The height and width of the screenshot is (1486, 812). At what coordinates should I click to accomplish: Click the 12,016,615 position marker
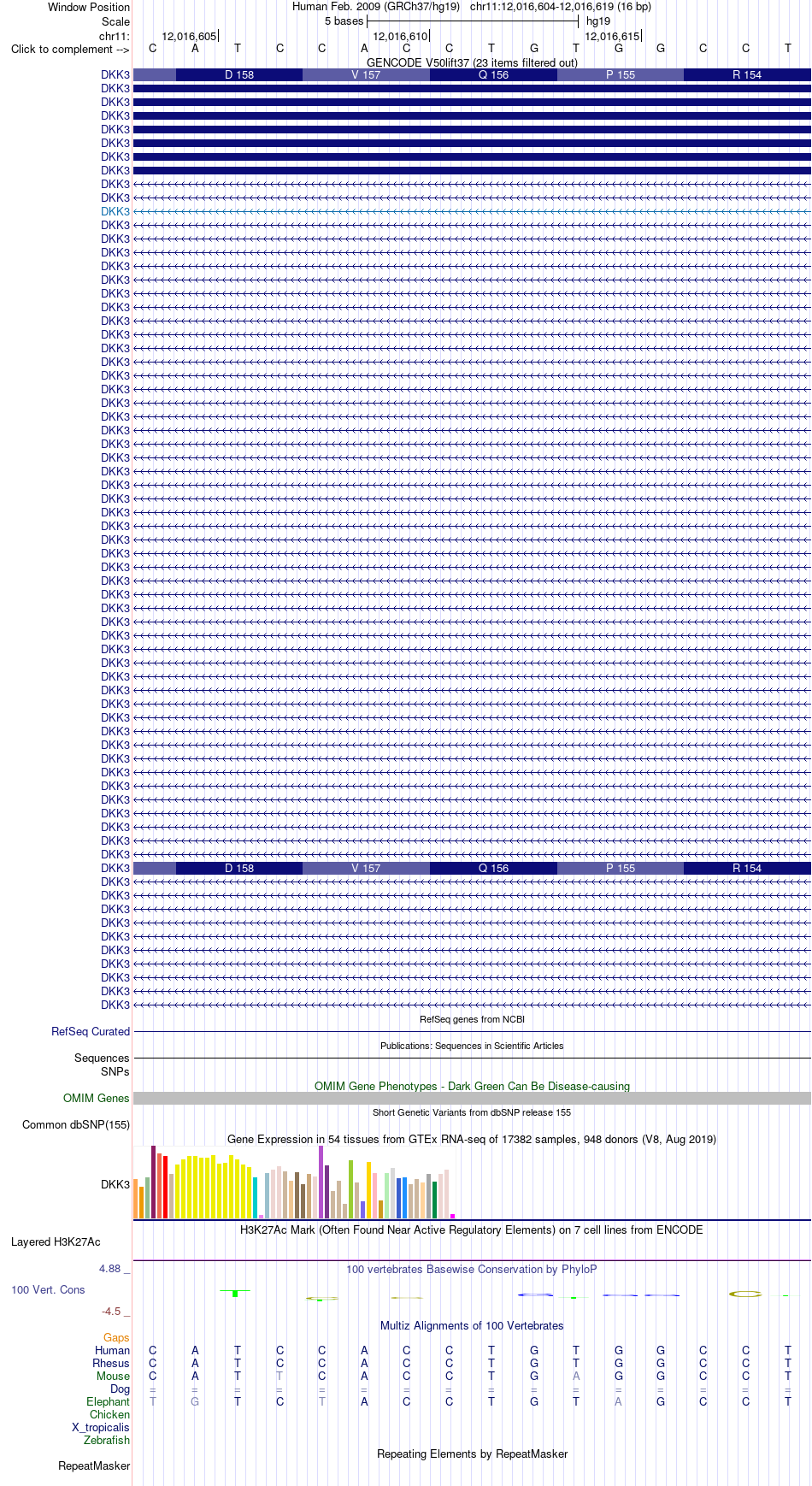612,36
